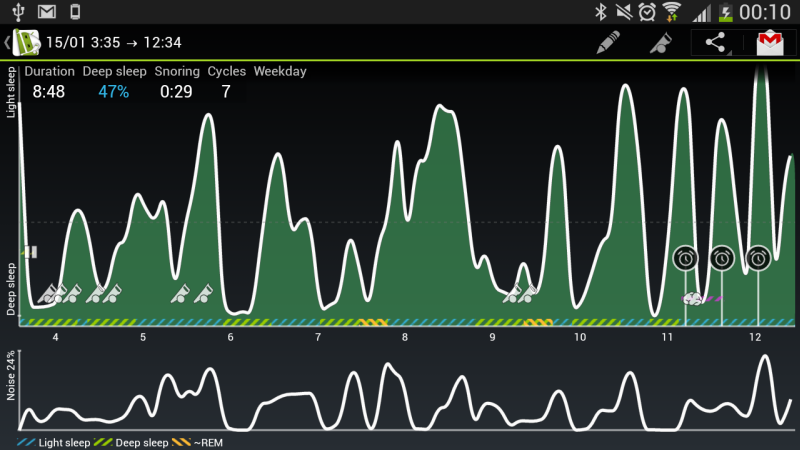Share sleep graph via Gmail icon
The height and width of the screenshot is (450, 800).
pyautogui.click(x=769, y=42)
